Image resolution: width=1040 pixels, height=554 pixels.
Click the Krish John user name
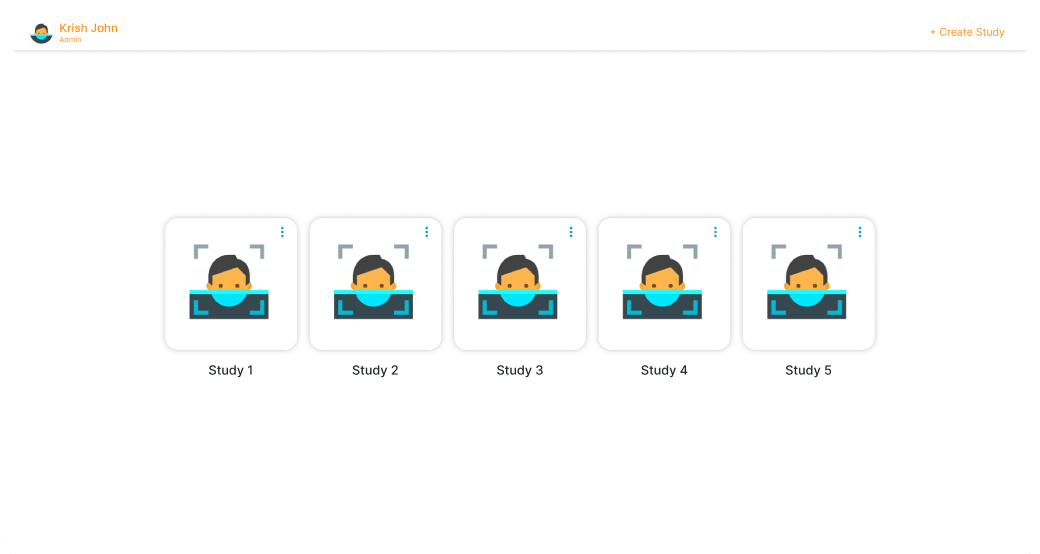click(88, 28)
